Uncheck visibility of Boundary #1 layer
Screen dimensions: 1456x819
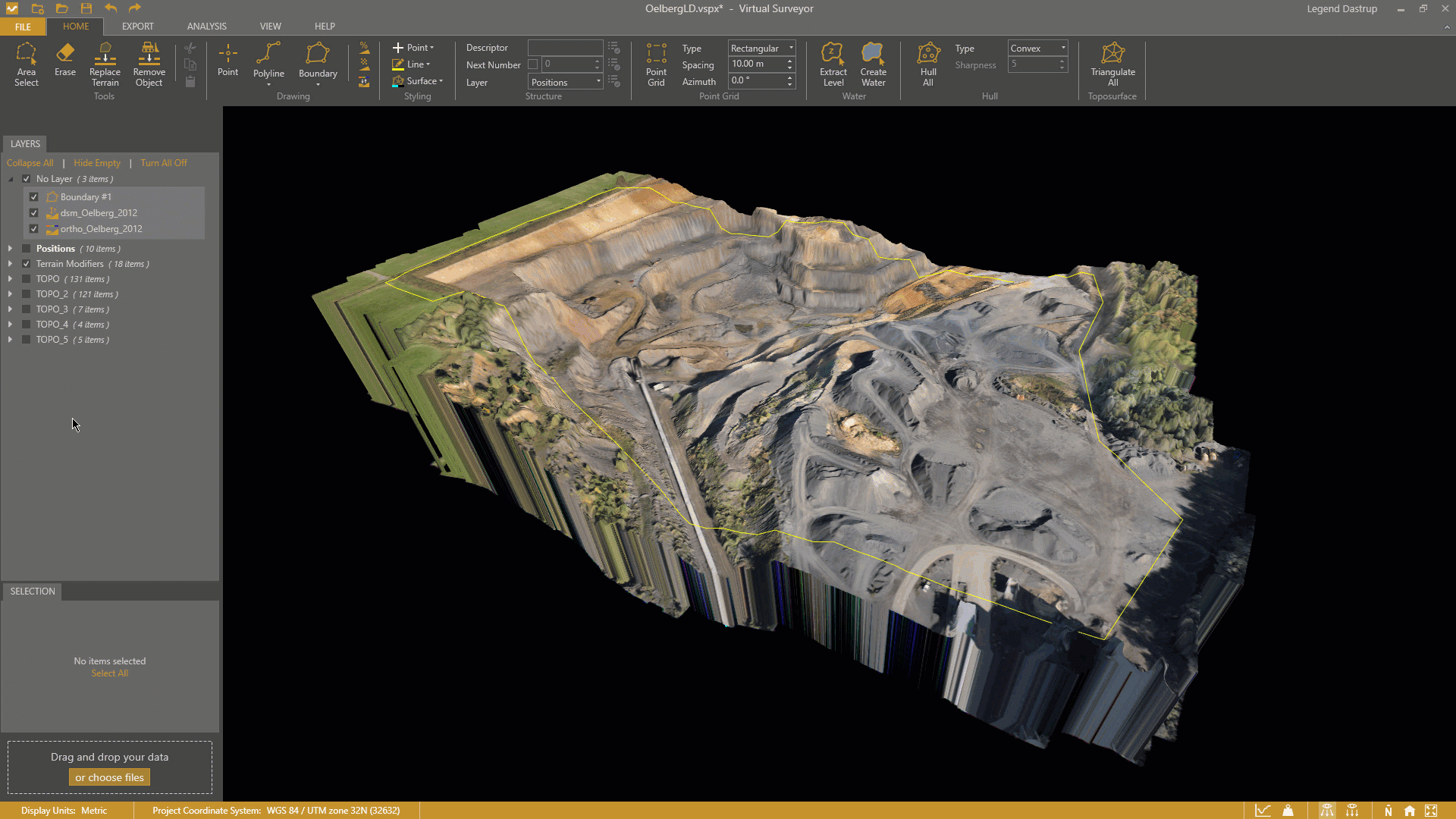click(x=33, y=196)
